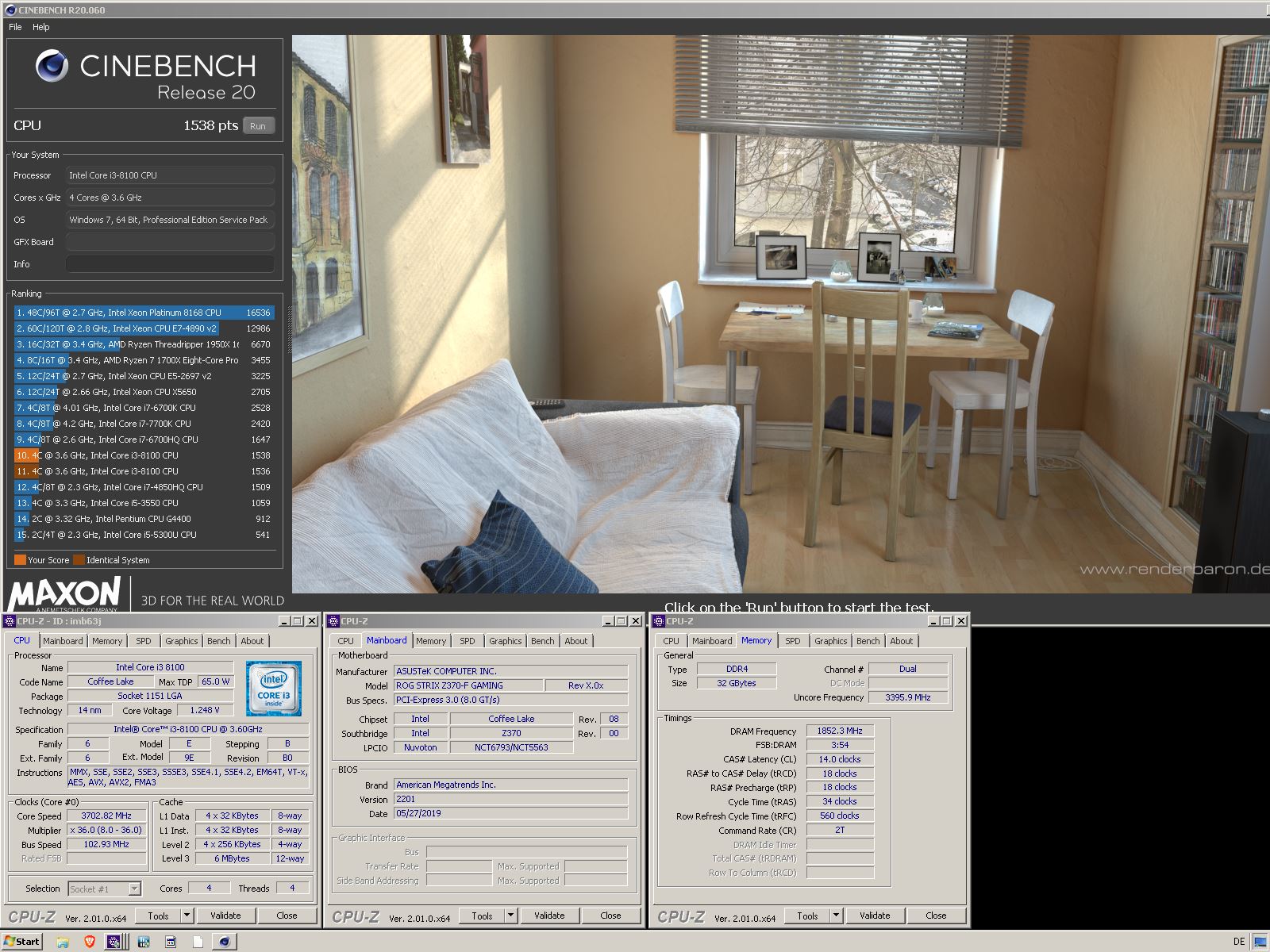Click Validate in Mainboard CPU-Z window
The image size is (1270, 952).
pos(549,916)
